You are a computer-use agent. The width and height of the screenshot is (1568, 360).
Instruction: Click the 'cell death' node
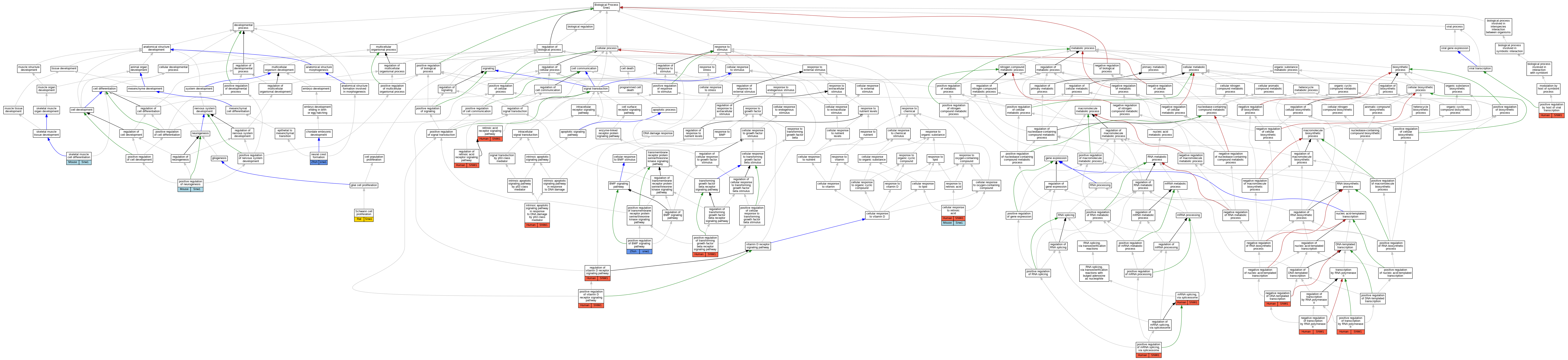pyautogui.click(x=628, y=69)
